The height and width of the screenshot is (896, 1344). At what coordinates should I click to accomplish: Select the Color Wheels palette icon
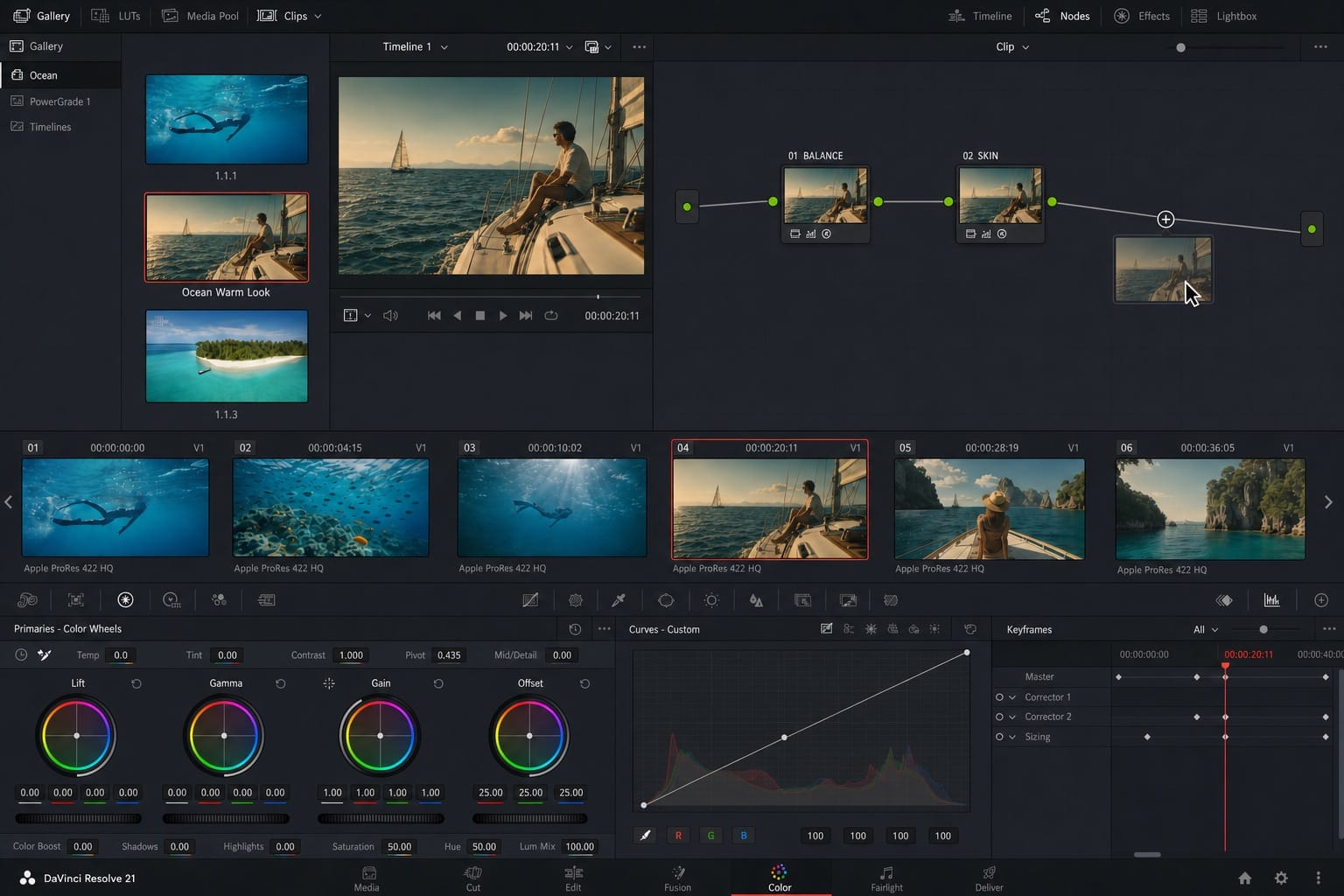tap(125, 600)
